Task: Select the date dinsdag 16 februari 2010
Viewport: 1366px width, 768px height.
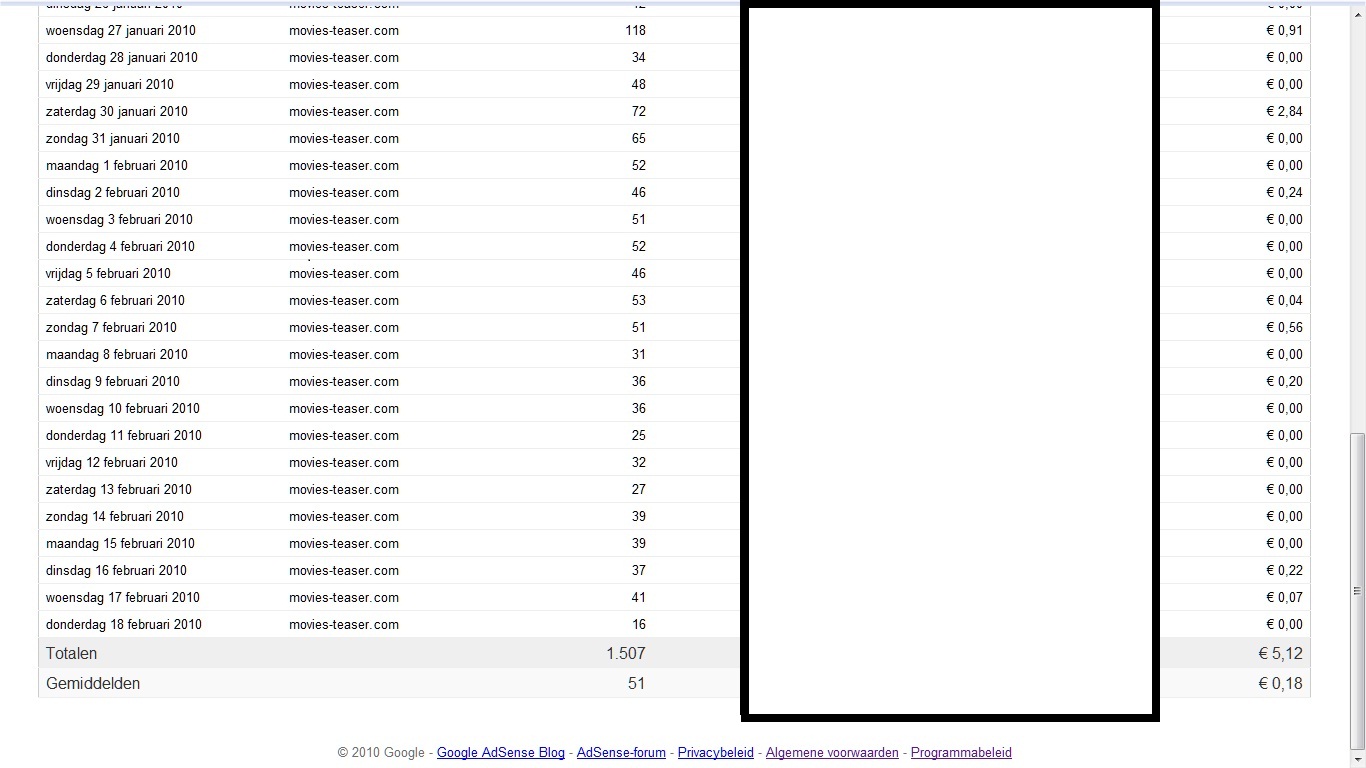Action: pos(116,570)
